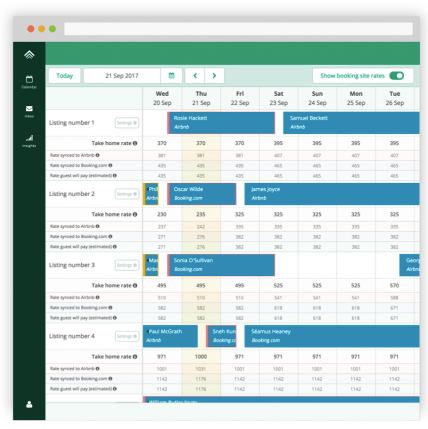Open the Calendar sidebar section
This screenshot has height=429, width=428.
pos(29,82)
